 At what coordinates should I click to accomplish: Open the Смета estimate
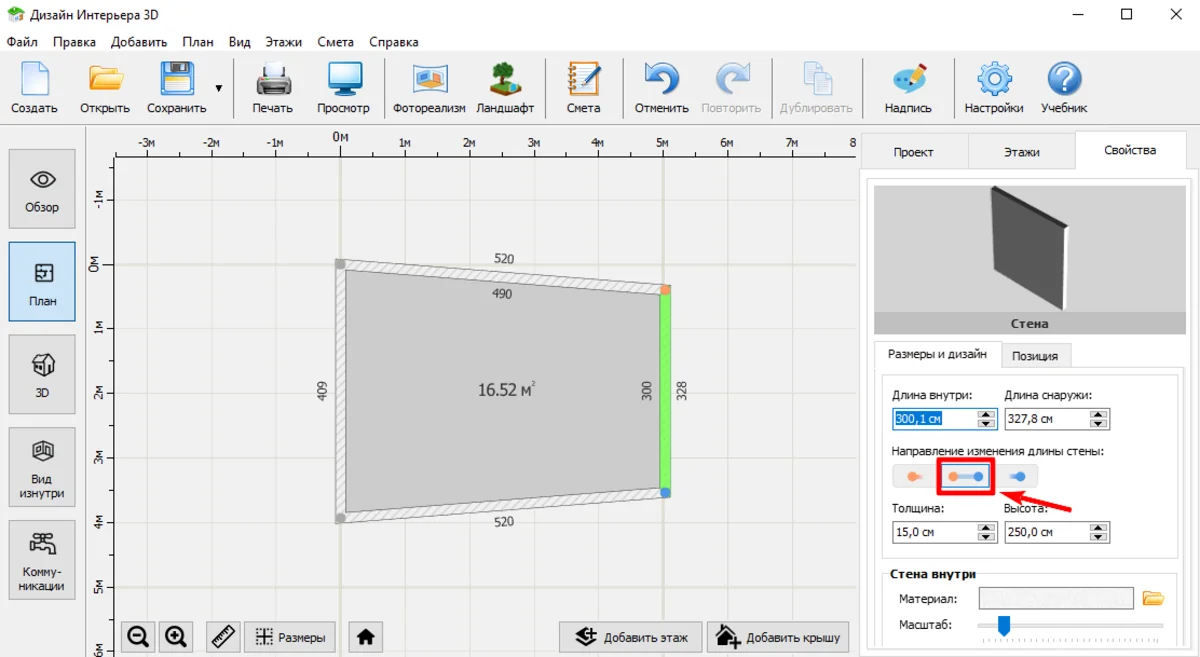coord(583,88)
